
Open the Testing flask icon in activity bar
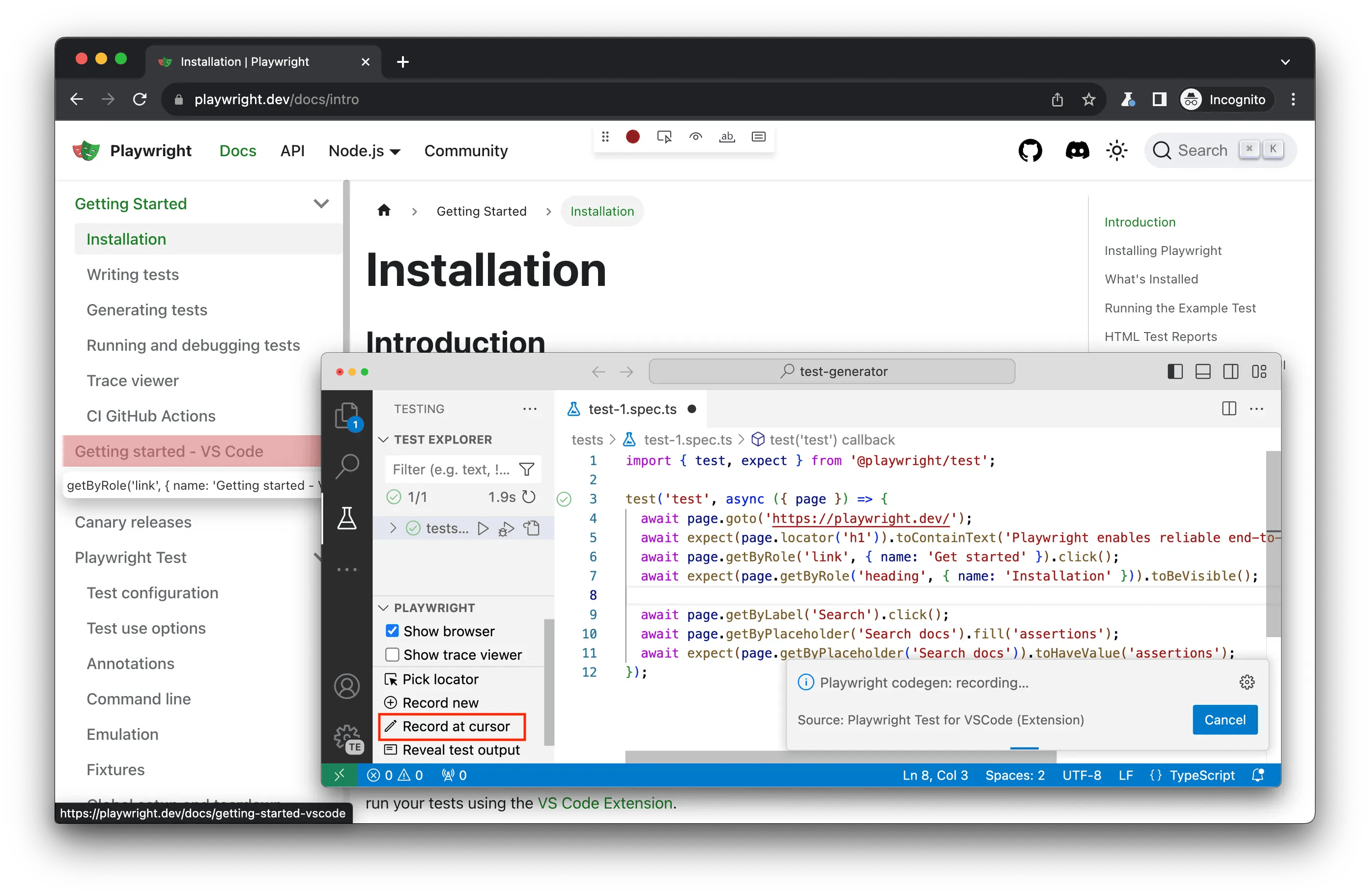(347, 519)
